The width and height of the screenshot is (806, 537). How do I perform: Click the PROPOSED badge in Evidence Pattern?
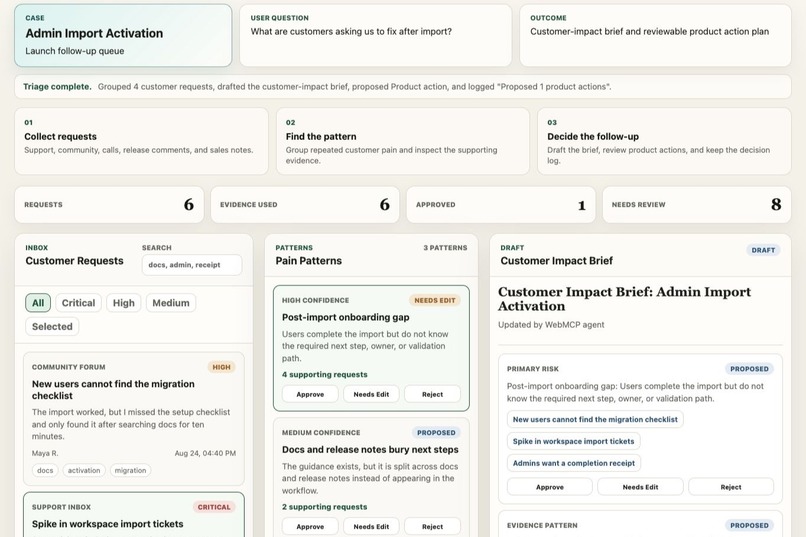749,525
